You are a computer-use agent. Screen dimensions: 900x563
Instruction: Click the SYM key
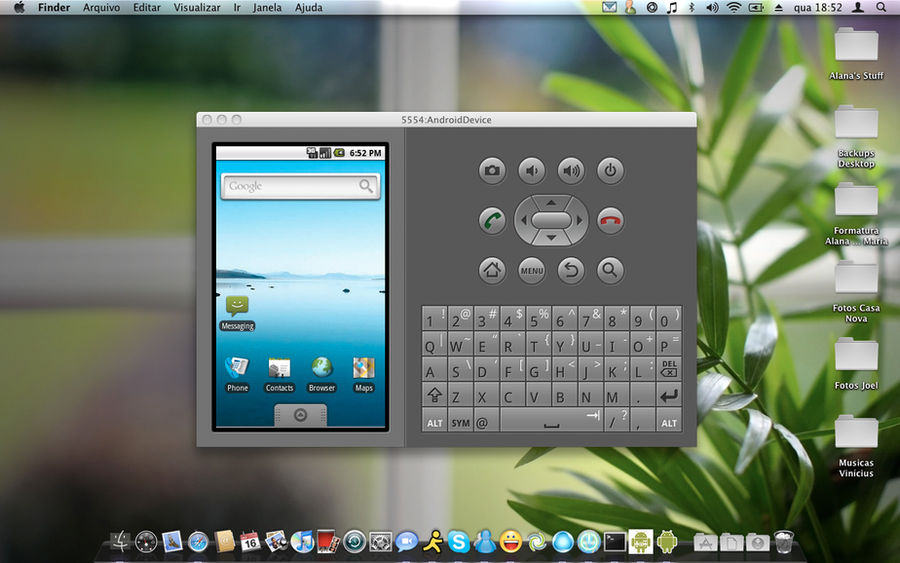tap(460, 422)
